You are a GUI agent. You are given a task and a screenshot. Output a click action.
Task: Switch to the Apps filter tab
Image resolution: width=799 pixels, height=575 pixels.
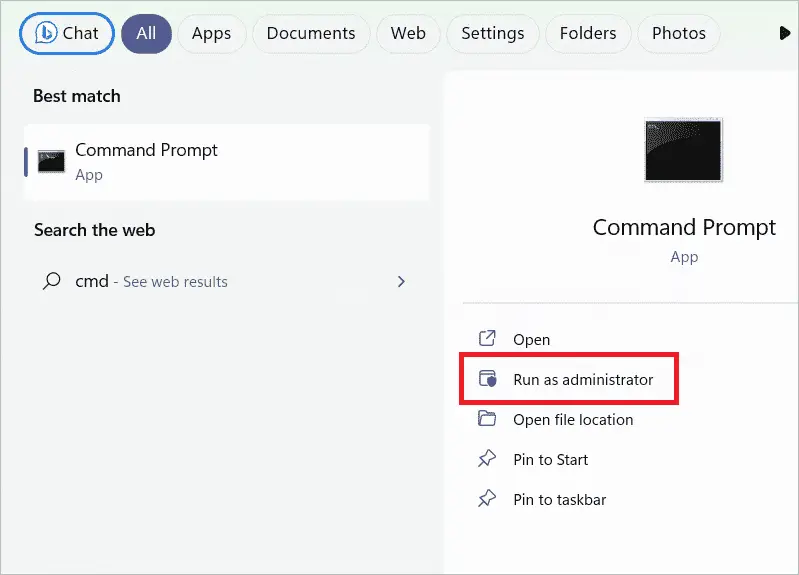pos(211,34)
